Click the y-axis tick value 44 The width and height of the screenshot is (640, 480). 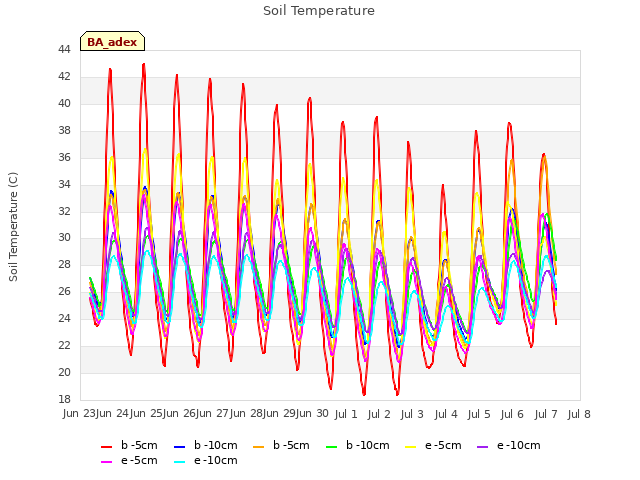(x=64, y=50)
